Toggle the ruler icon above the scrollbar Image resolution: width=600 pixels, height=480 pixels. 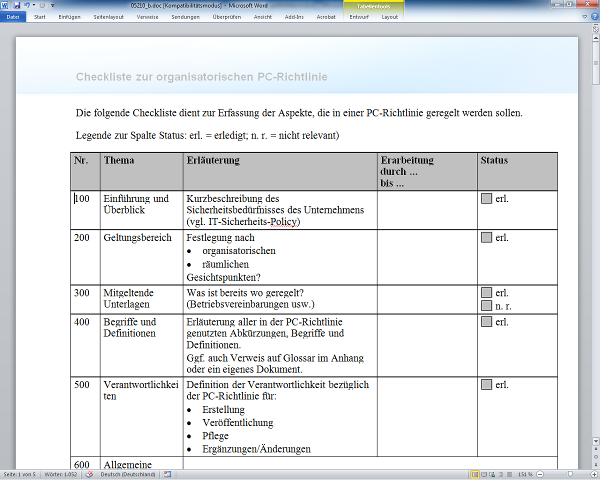click(593, 28)
